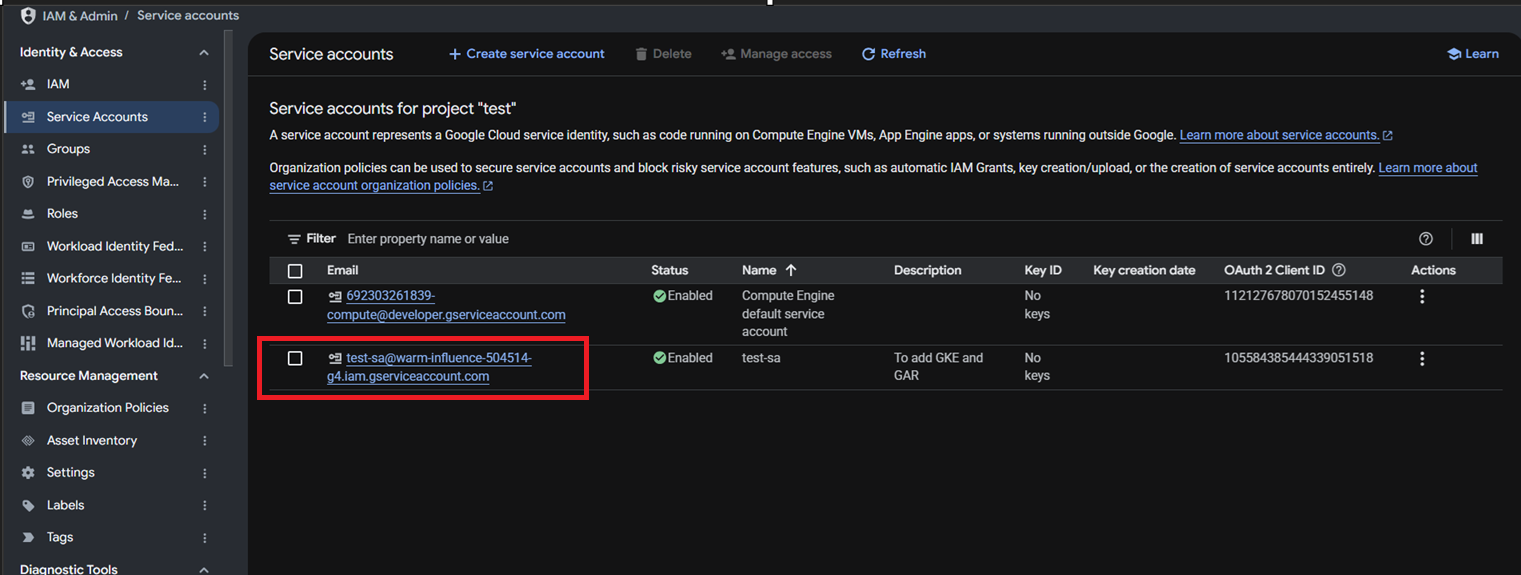This screenshot has width=1521, height=575.
Task: Click 'Compute Engine default service account' name
Action: pyautogui.click(x=788, y=314)
